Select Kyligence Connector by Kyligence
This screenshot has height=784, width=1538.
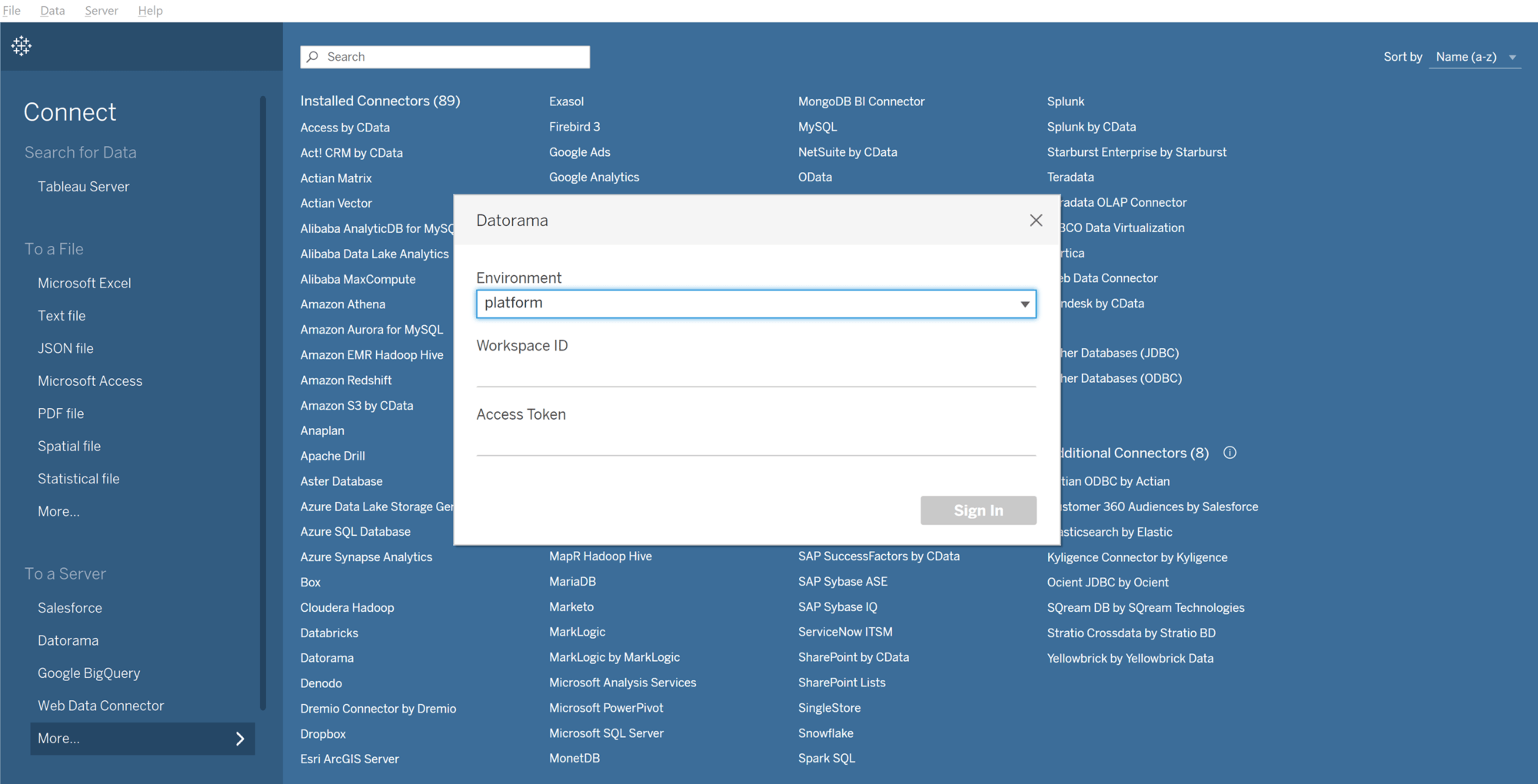1137,558
